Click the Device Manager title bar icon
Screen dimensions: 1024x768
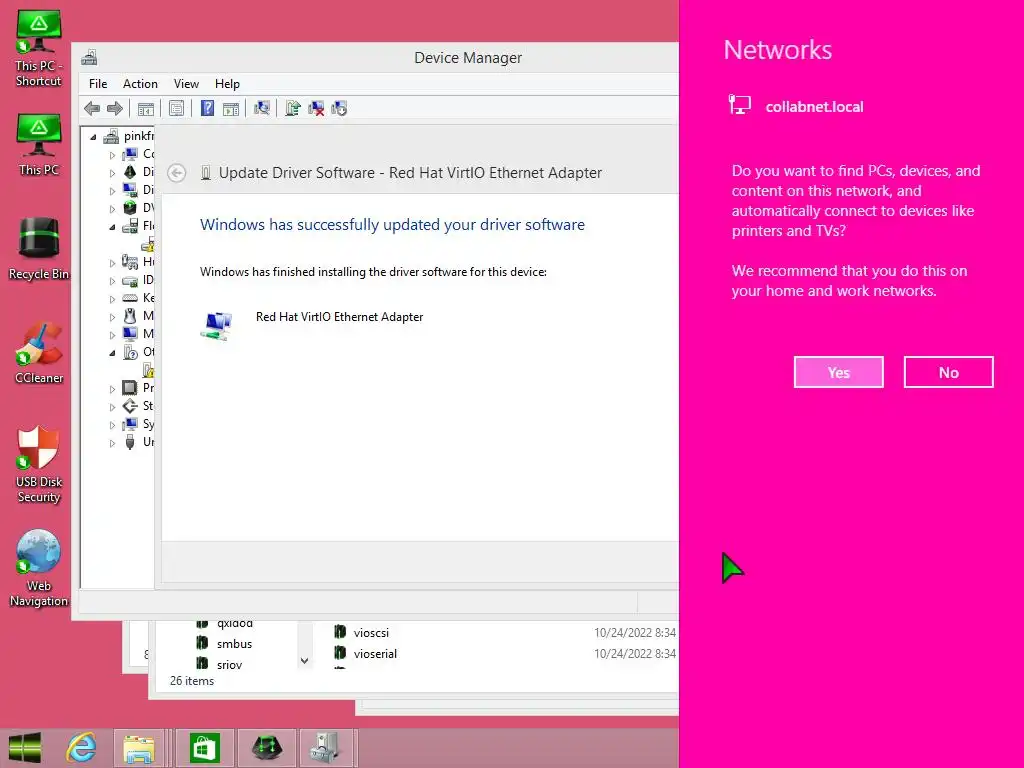point(89,57)
